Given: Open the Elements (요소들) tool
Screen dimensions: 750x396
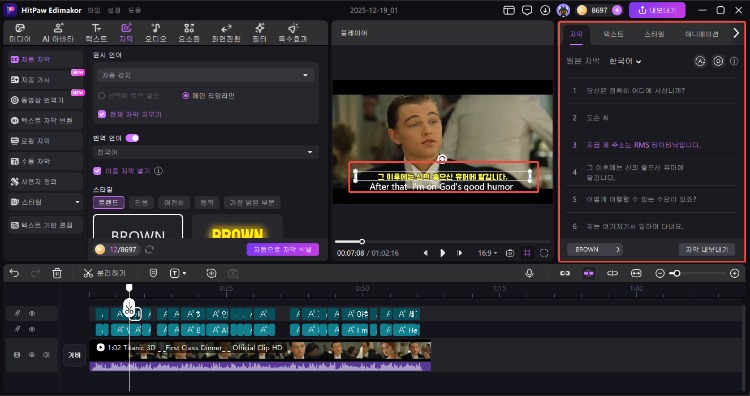Looking at the screenshot, I should click(x=189, y=33).
